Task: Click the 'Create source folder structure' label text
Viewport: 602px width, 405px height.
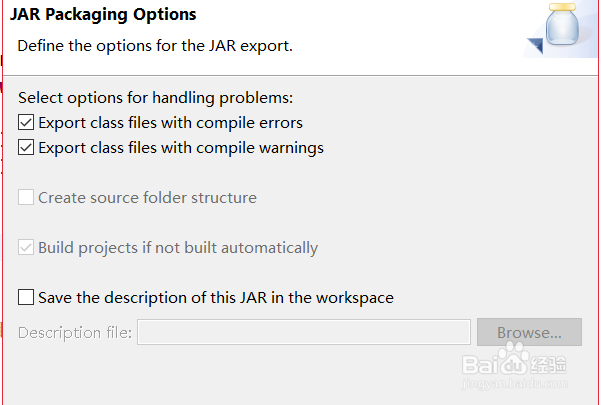Action: pyautogui.click(x=147, y=198)
